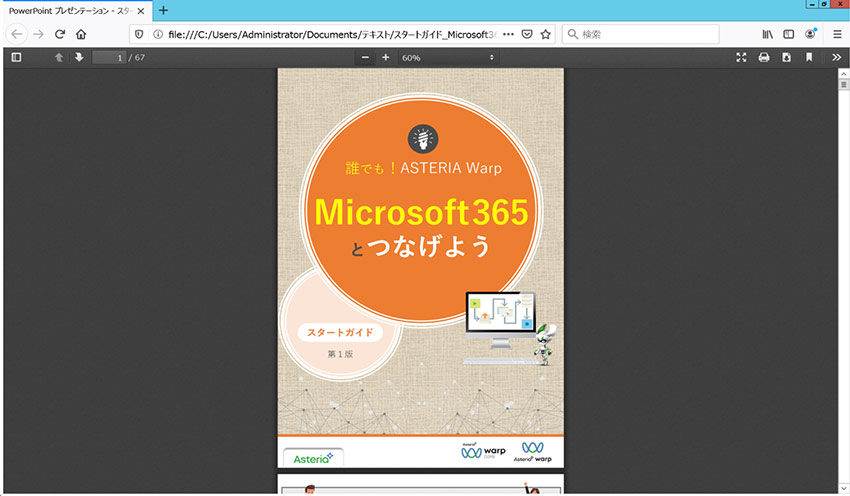Open the 60% zoom level dropdown

pos(448,57)
